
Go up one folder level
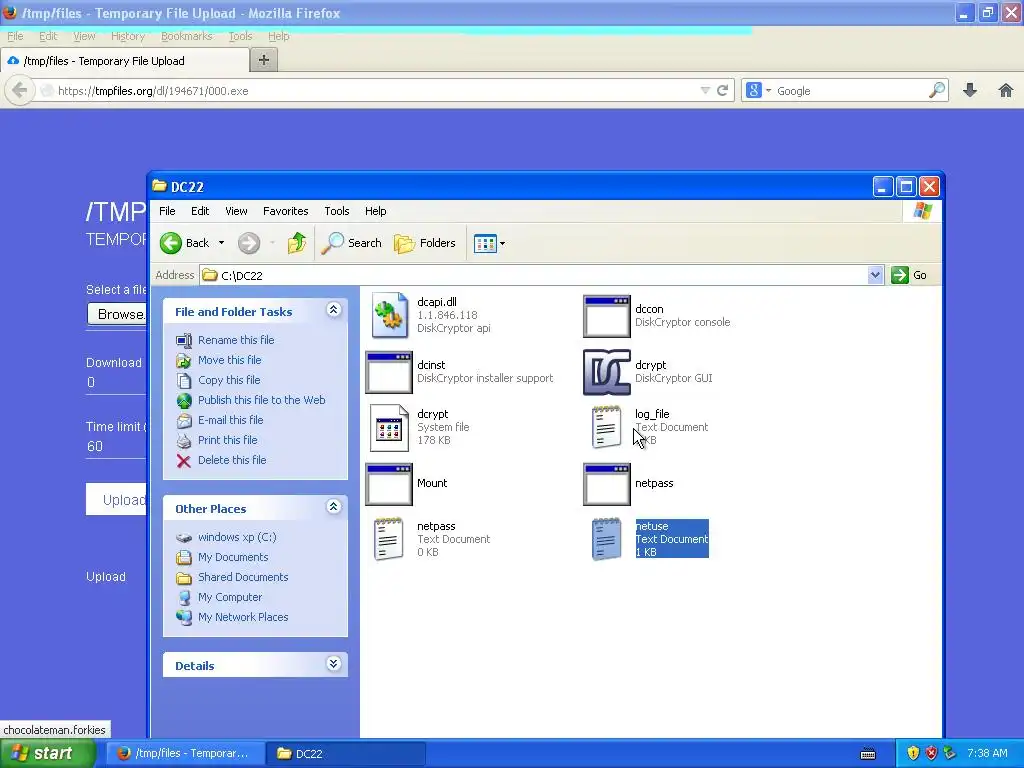point(296,243)
